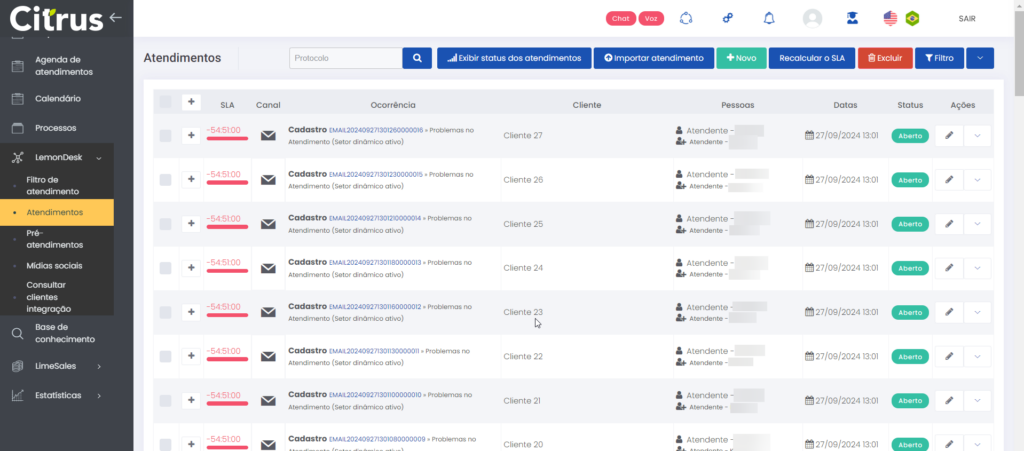This screenshot has height=451, width=1024.
Task: Tick the checkbox for Cliente 24 row
Action: coord(165,268)
